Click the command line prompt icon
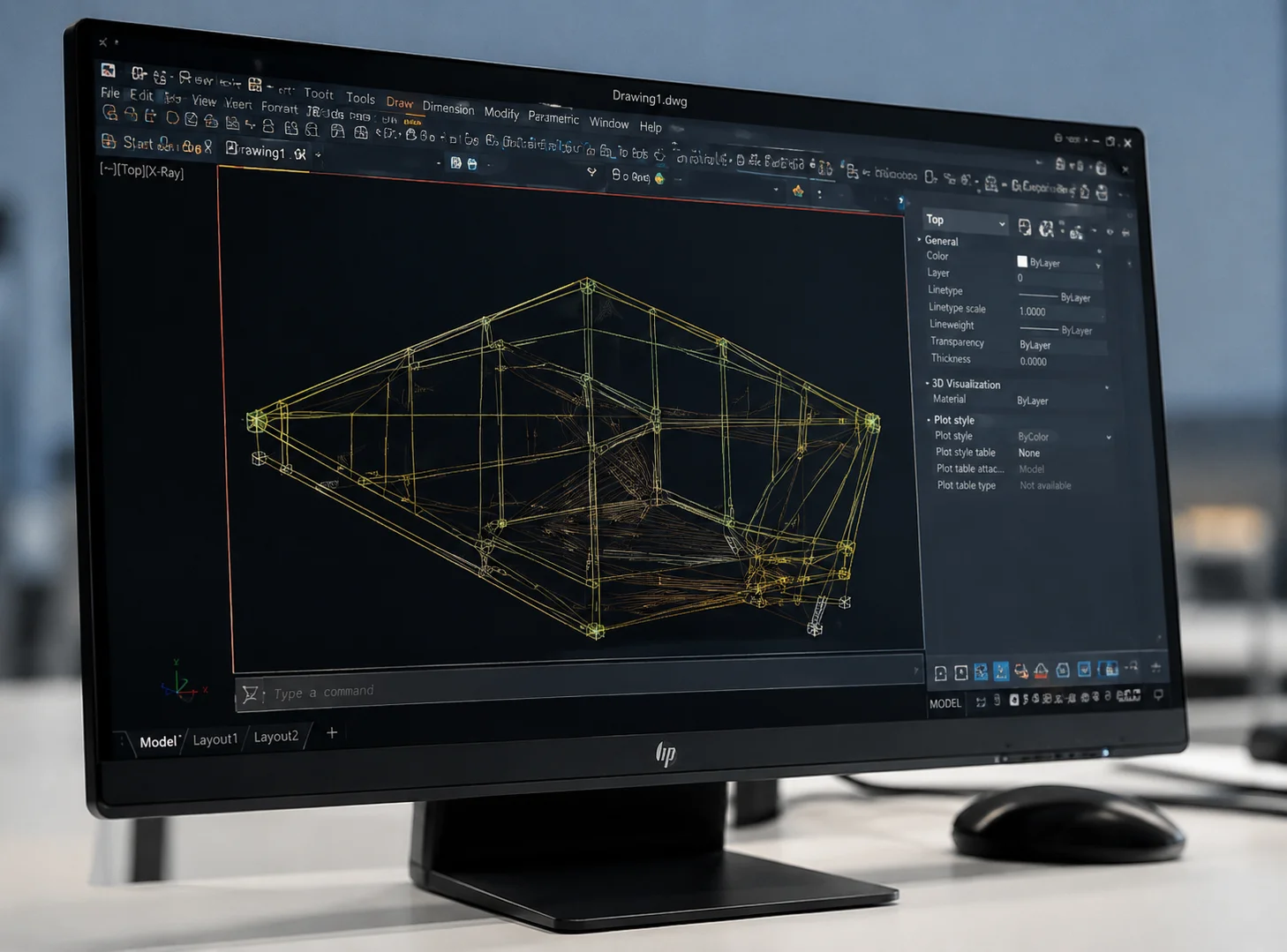 point(251,694)
